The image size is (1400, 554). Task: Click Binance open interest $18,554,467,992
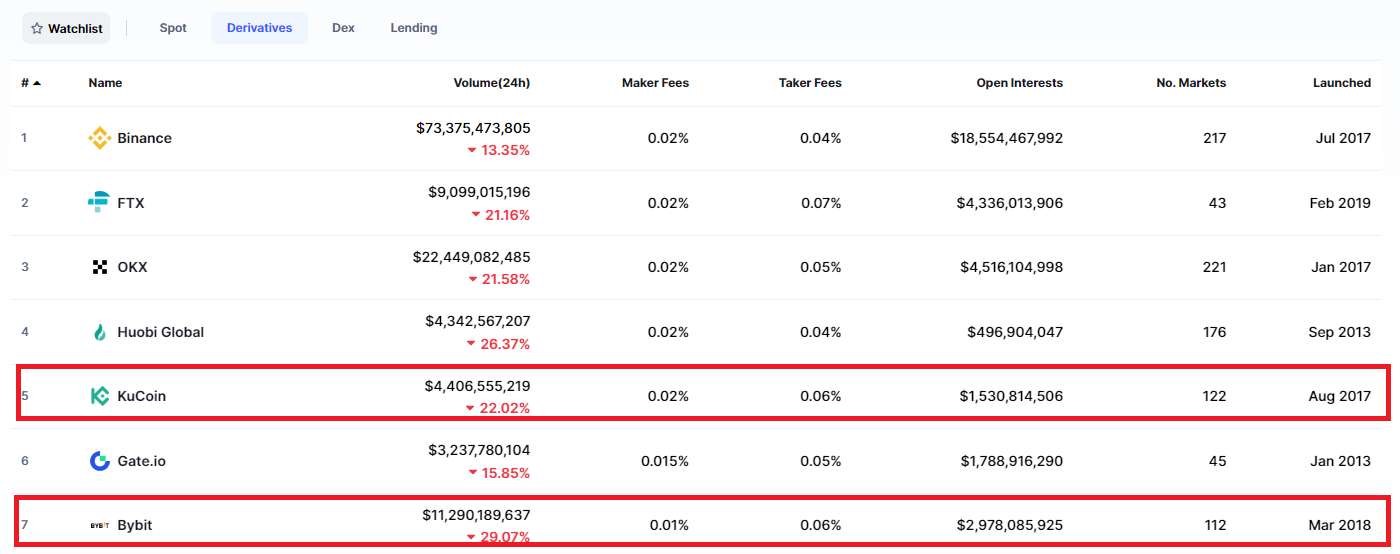point(1007,138)
